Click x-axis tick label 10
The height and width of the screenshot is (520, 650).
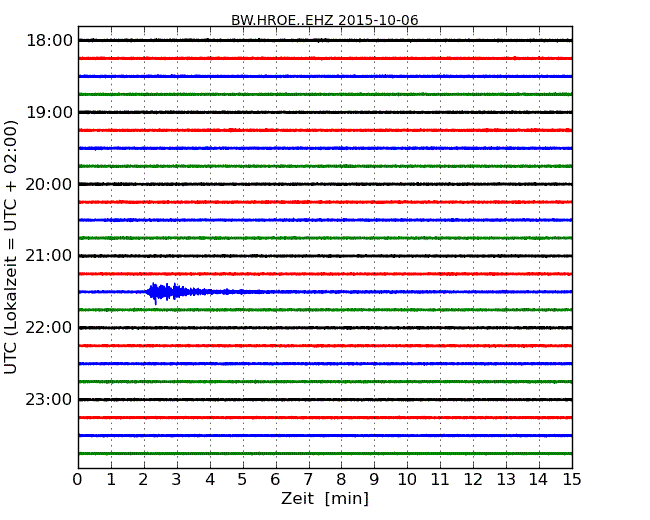(407, 479)
